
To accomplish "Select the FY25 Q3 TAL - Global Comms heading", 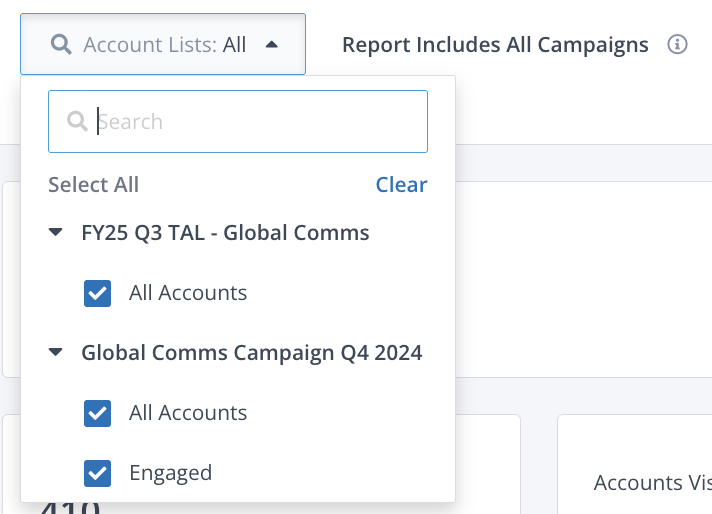I will click(225, 233).
